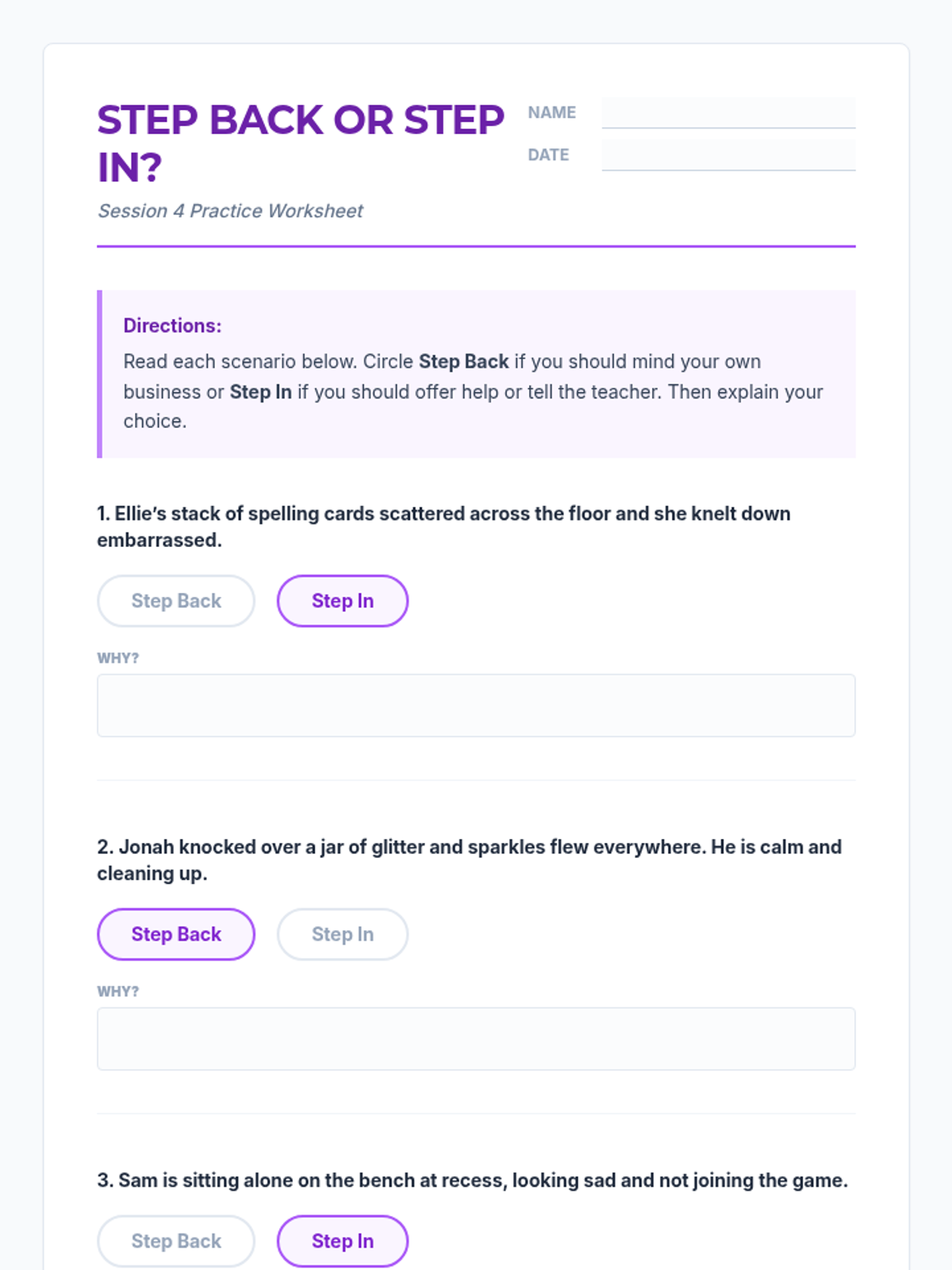Screen dimensions: 952x1270
Task: Click the Why box under scenario 1
Action: point(476,706)
